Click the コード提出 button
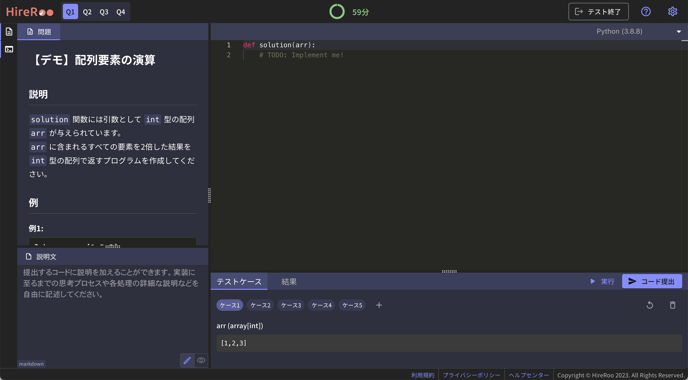Image resolution: width=688 pixels, height=380 pixels. 652,281
